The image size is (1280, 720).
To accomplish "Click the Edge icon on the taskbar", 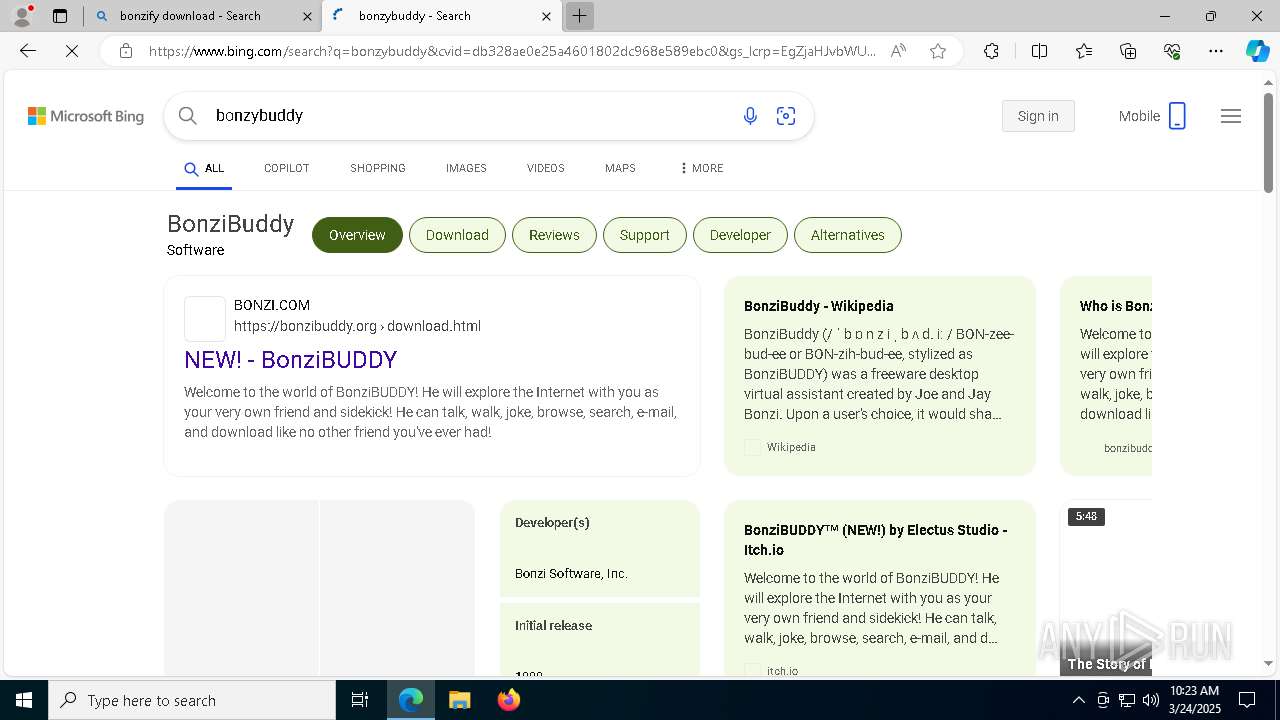I will pyautogui.click(x=411, y=700).
